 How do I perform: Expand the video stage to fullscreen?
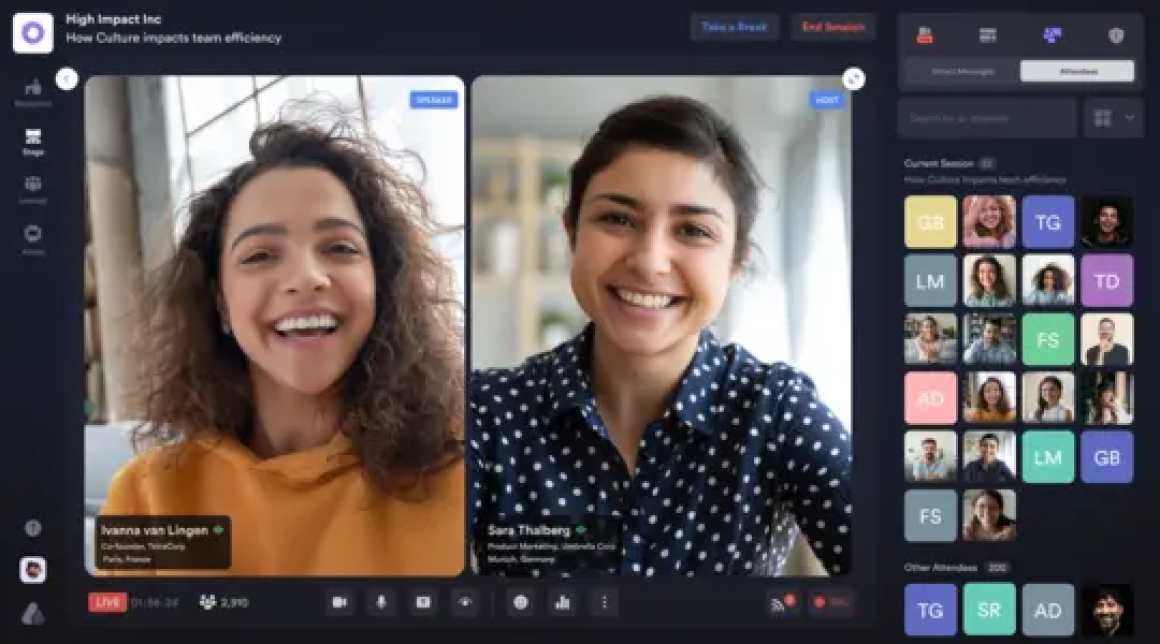click(x=854, y=78)
